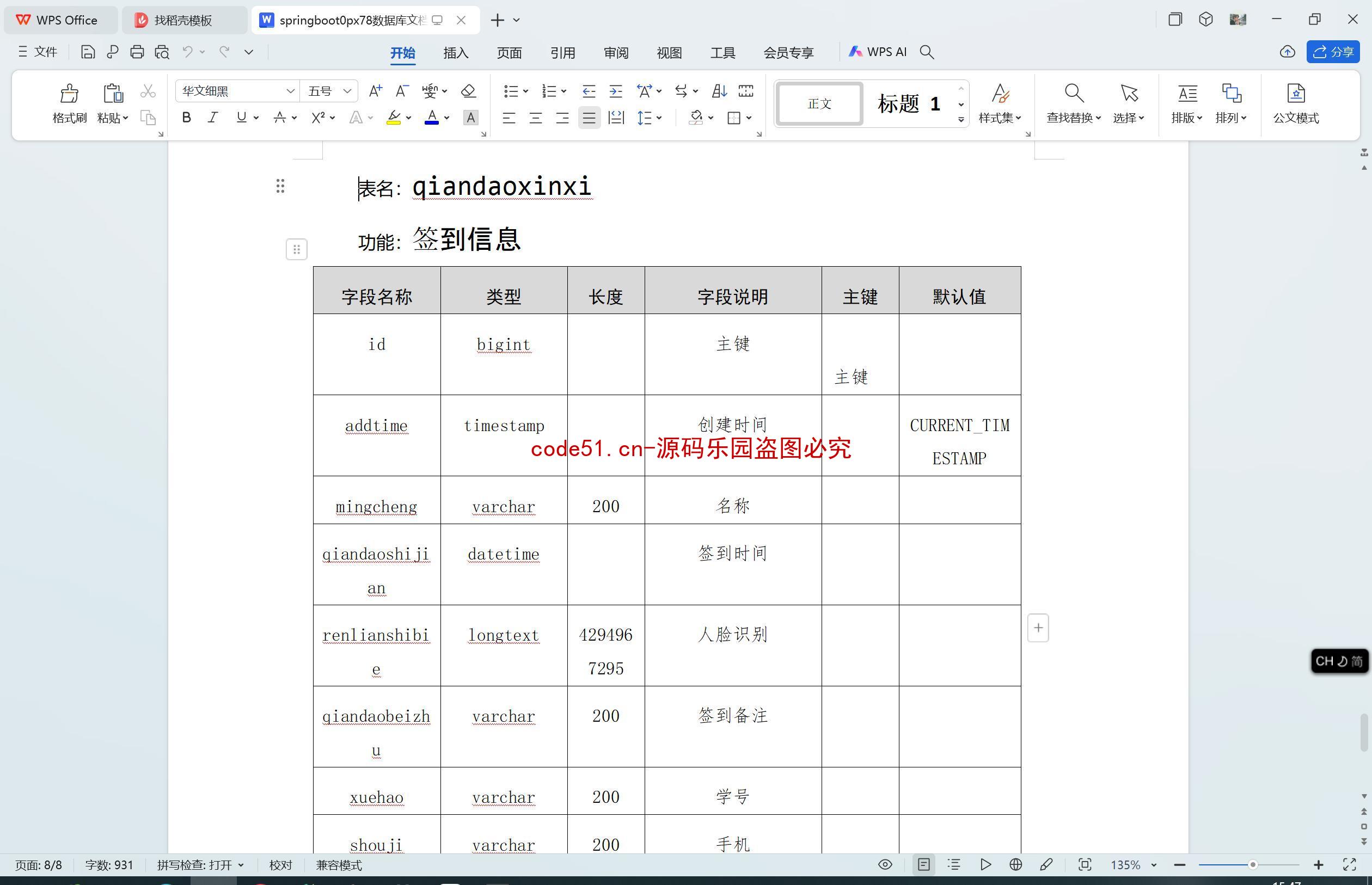
Task: Click the Save icon in quick toolbar
Action: point(87,52)
